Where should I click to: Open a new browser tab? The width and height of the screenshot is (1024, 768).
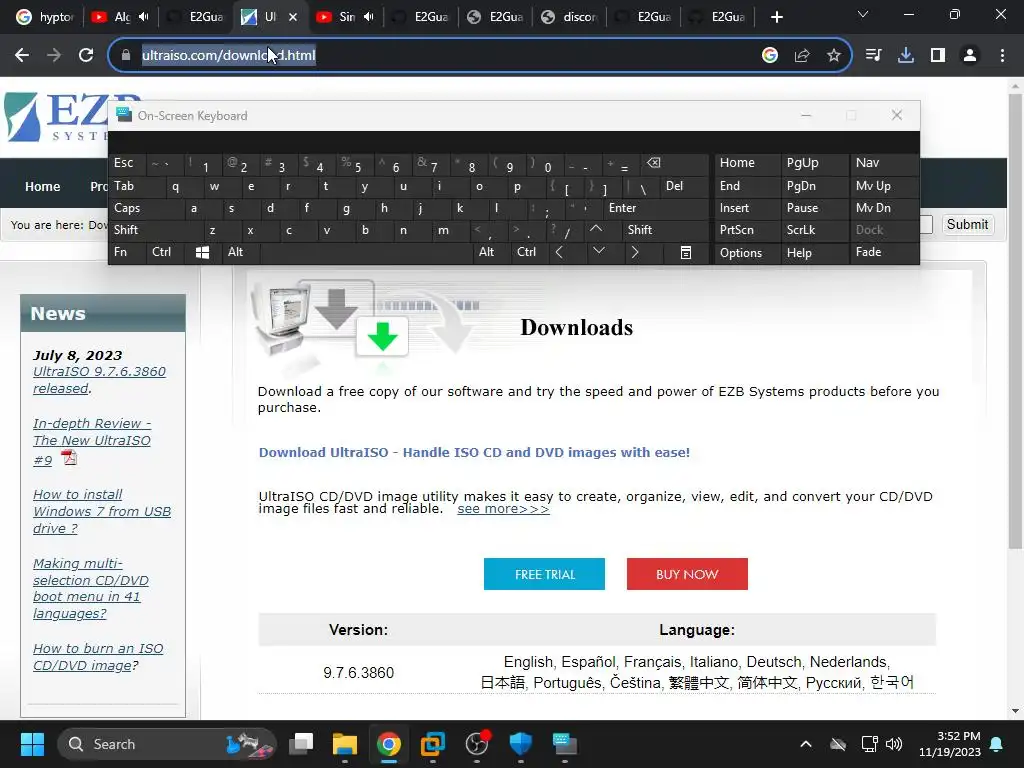click(x=776, y=17)
